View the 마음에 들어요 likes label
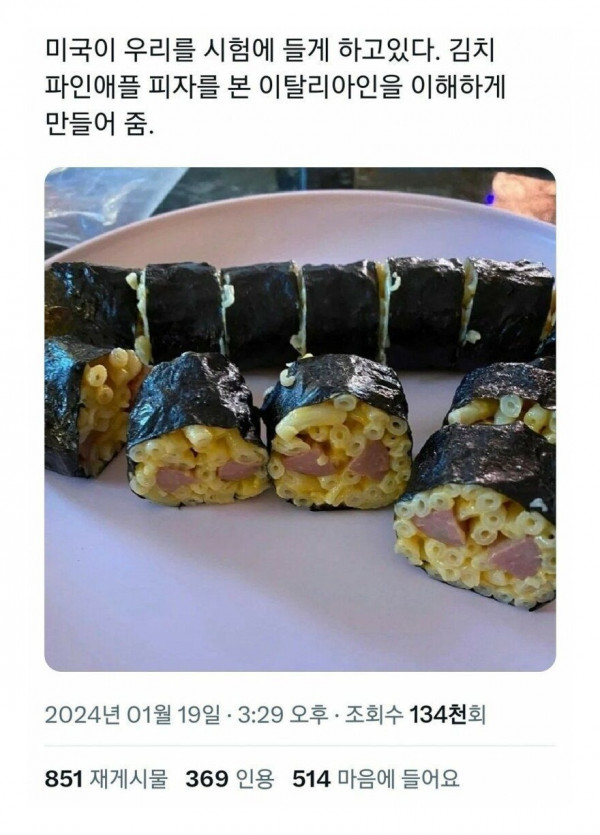This screenshot has height=835, width=600. click(398, 779)
